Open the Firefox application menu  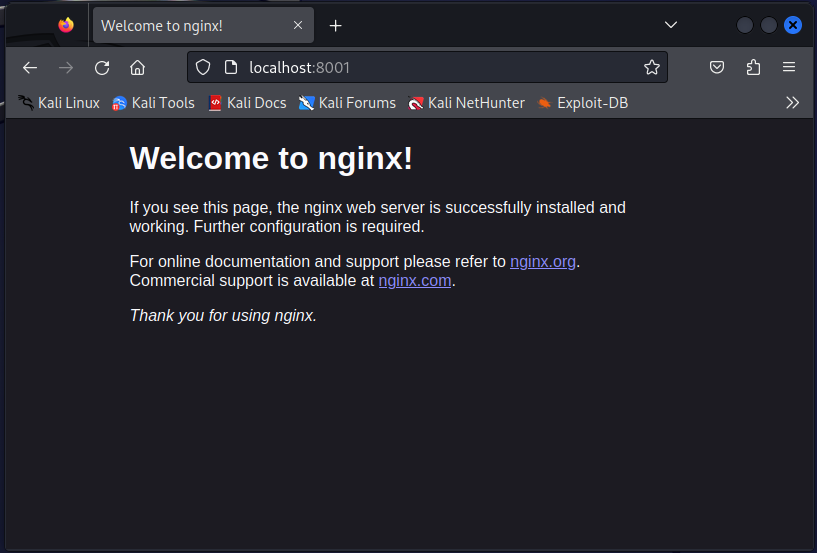[x=789, y=67]
